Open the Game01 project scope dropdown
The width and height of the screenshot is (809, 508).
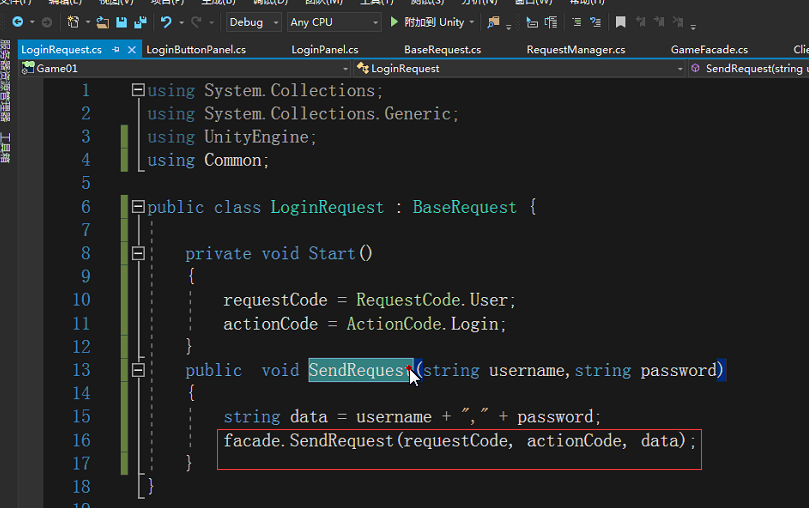[185, 69]
